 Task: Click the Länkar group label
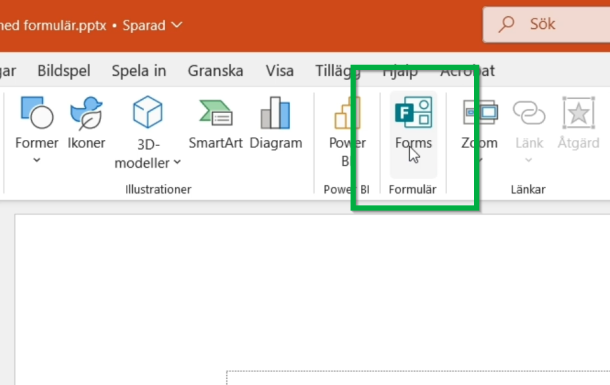(528, 189)
